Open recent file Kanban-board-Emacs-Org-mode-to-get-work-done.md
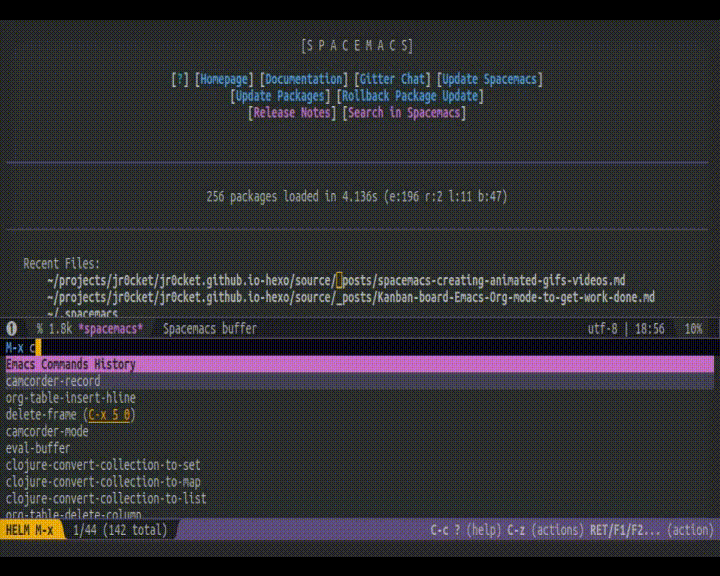This screenshot has width=720, height=576. click(x=351, y=298)
